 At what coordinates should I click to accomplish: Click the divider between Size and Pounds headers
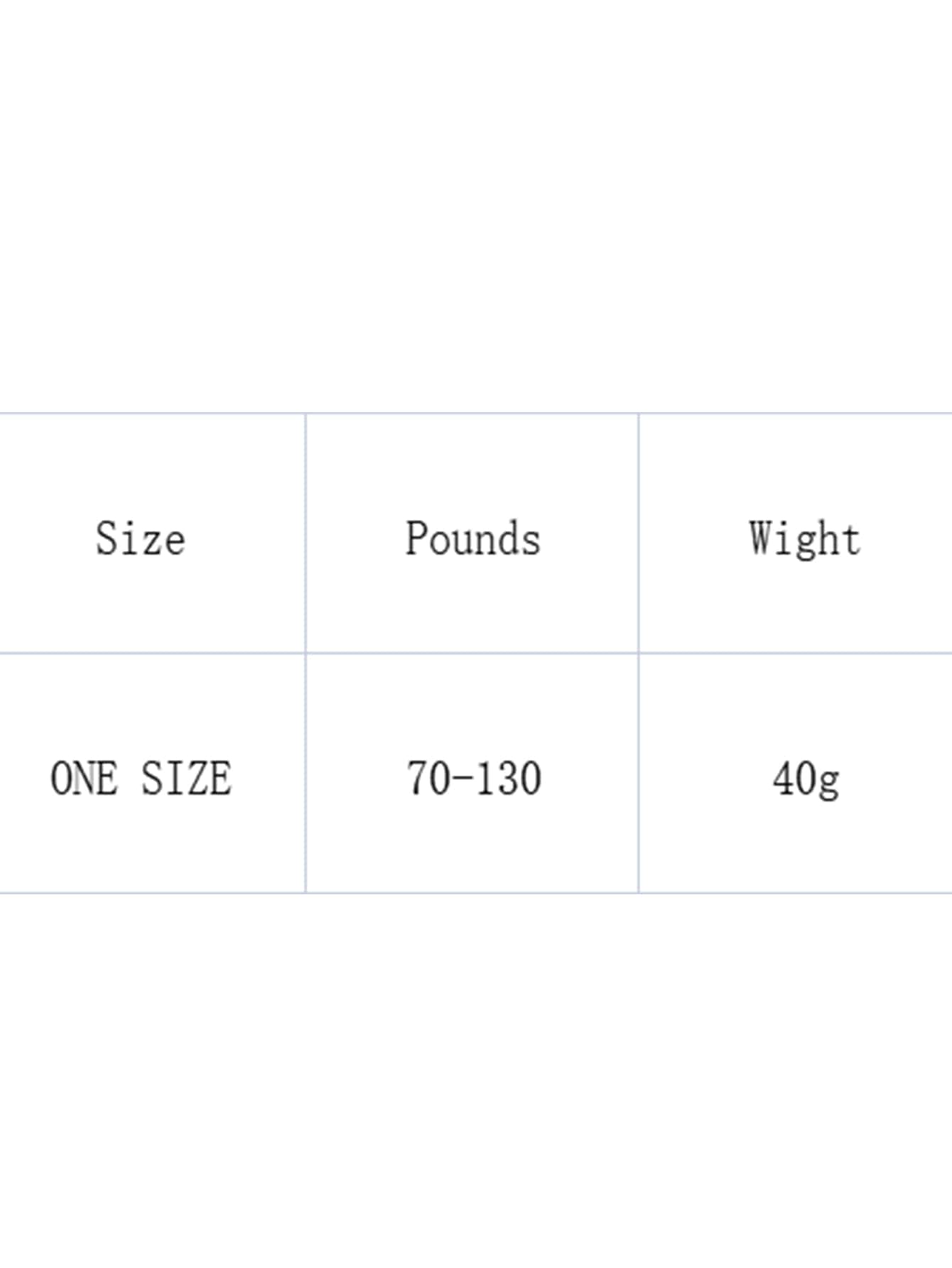click(305, 533)
